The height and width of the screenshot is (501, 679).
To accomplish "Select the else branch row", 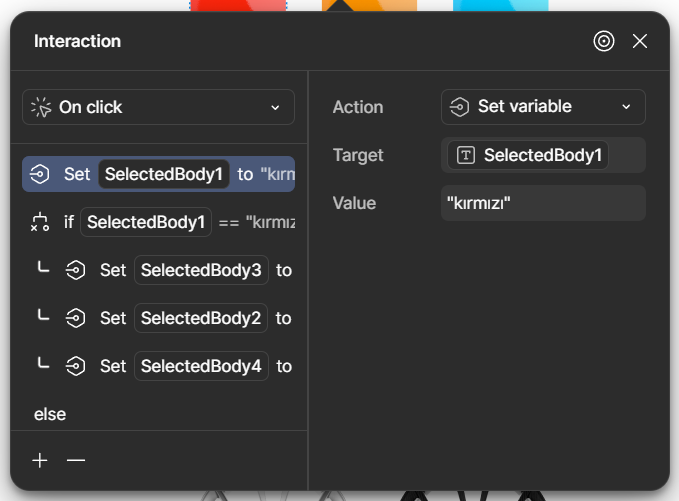I will point(50,414).
